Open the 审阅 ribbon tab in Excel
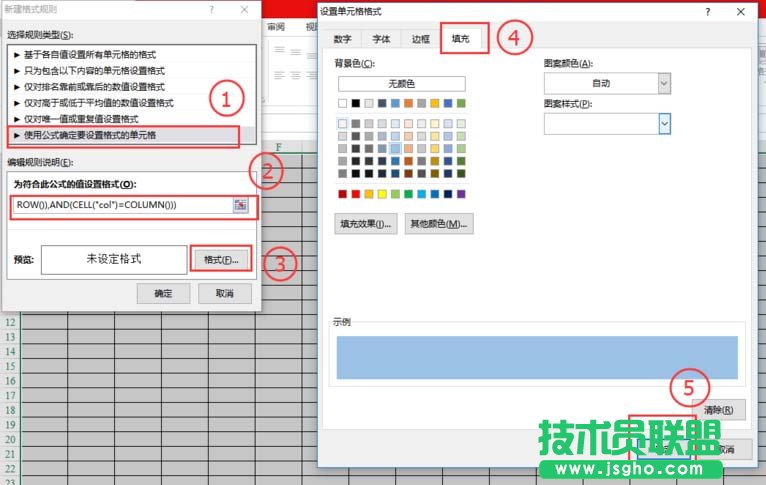 pyautogui.click(x=276, y=27)
